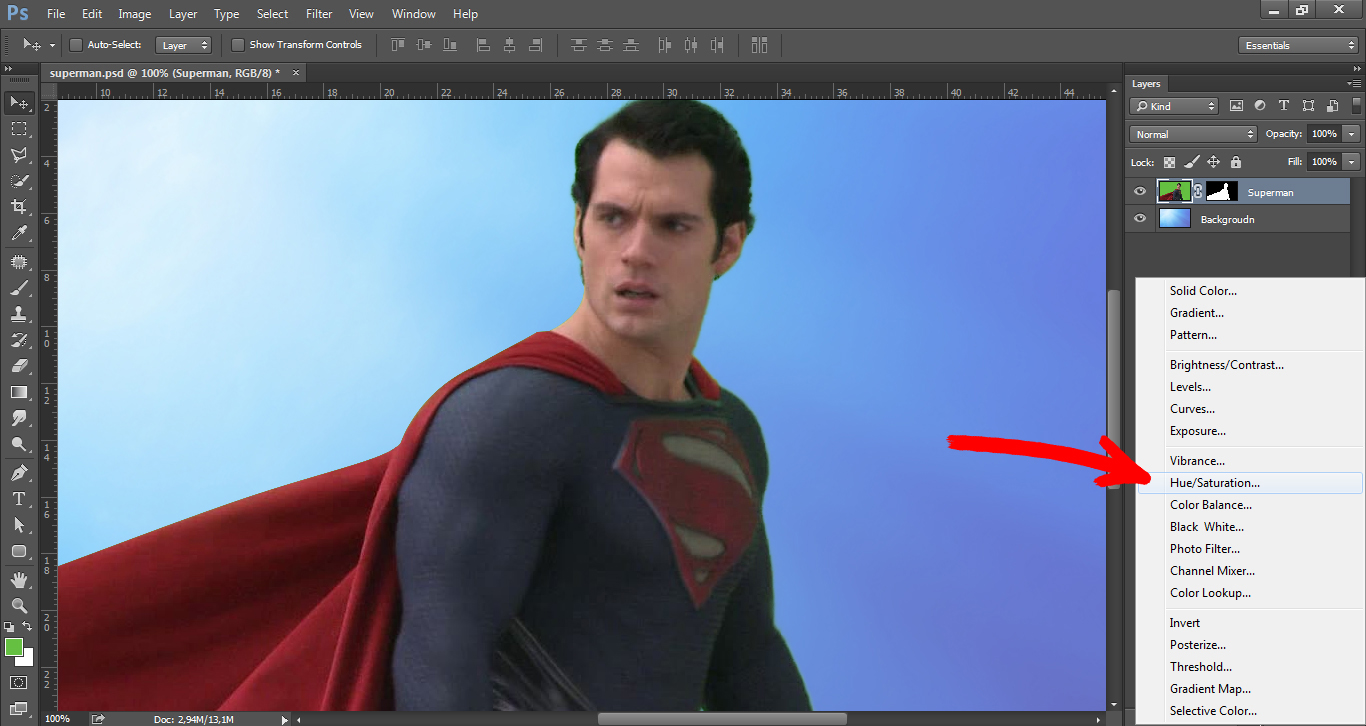Toggle type layers filter
Screen dimensions: 1366x726
[x=1284, y=106]
